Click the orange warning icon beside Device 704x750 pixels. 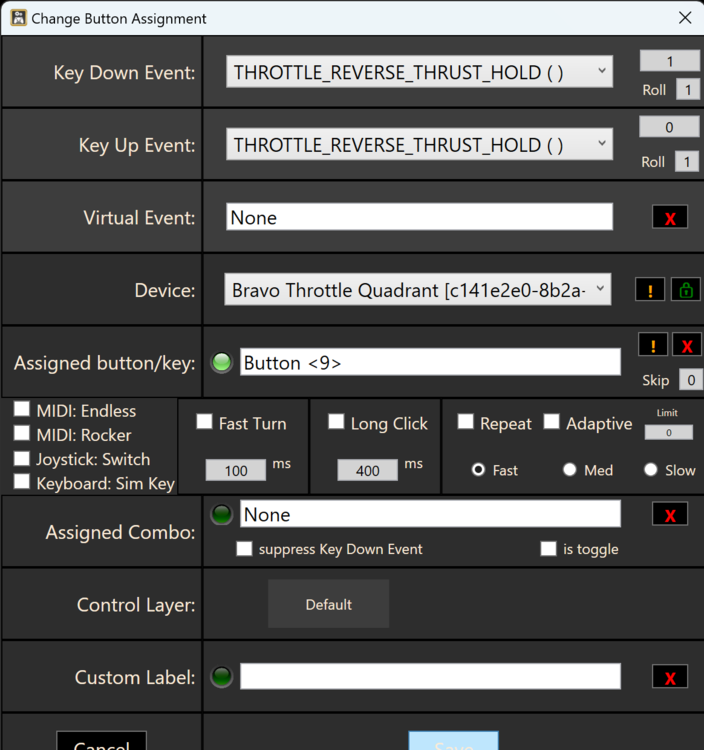[x=650, y=290]
